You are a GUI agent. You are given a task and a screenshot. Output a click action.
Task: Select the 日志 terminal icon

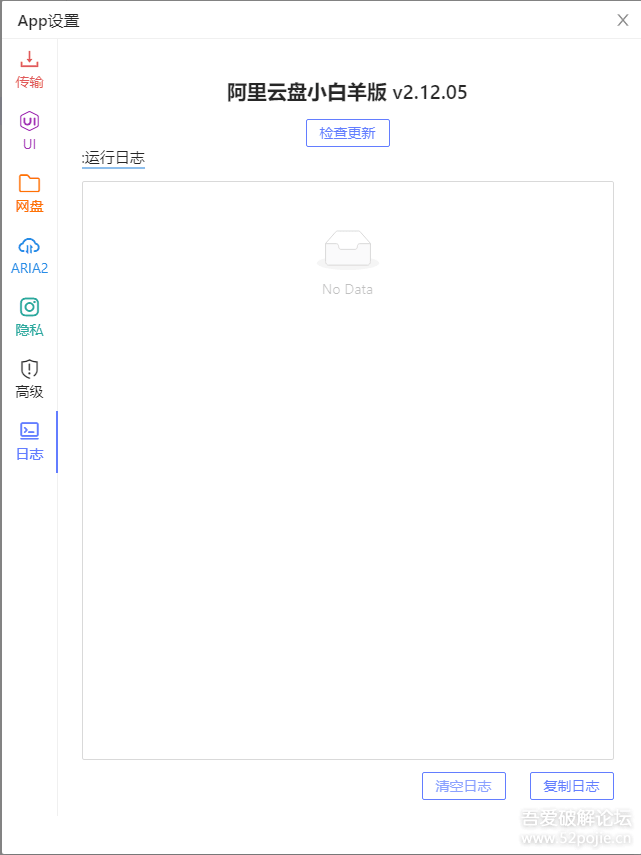pyautogui.click(x=29, y=431)
